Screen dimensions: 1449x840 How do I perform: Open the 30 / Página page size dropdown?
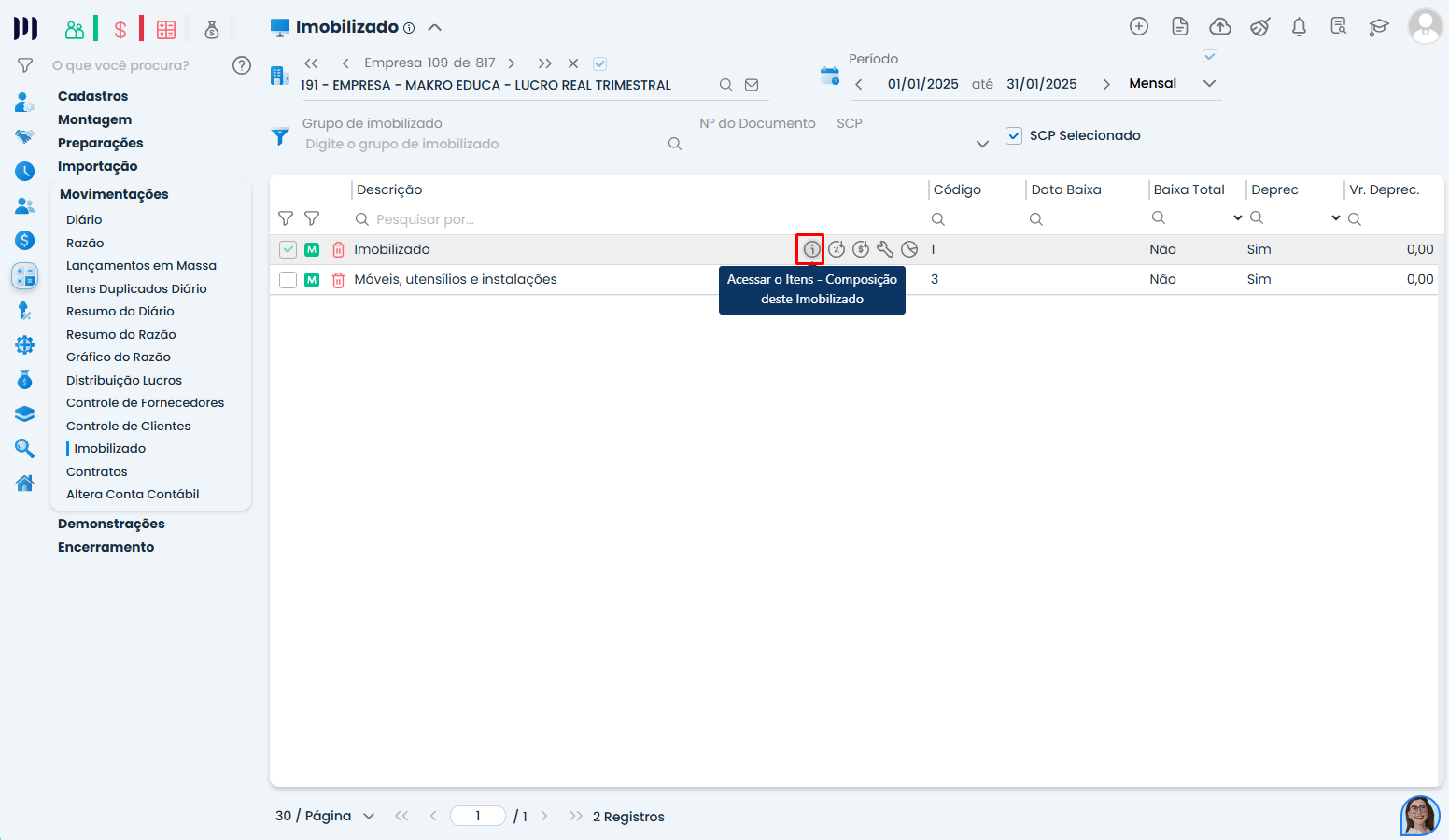(368, 816)
